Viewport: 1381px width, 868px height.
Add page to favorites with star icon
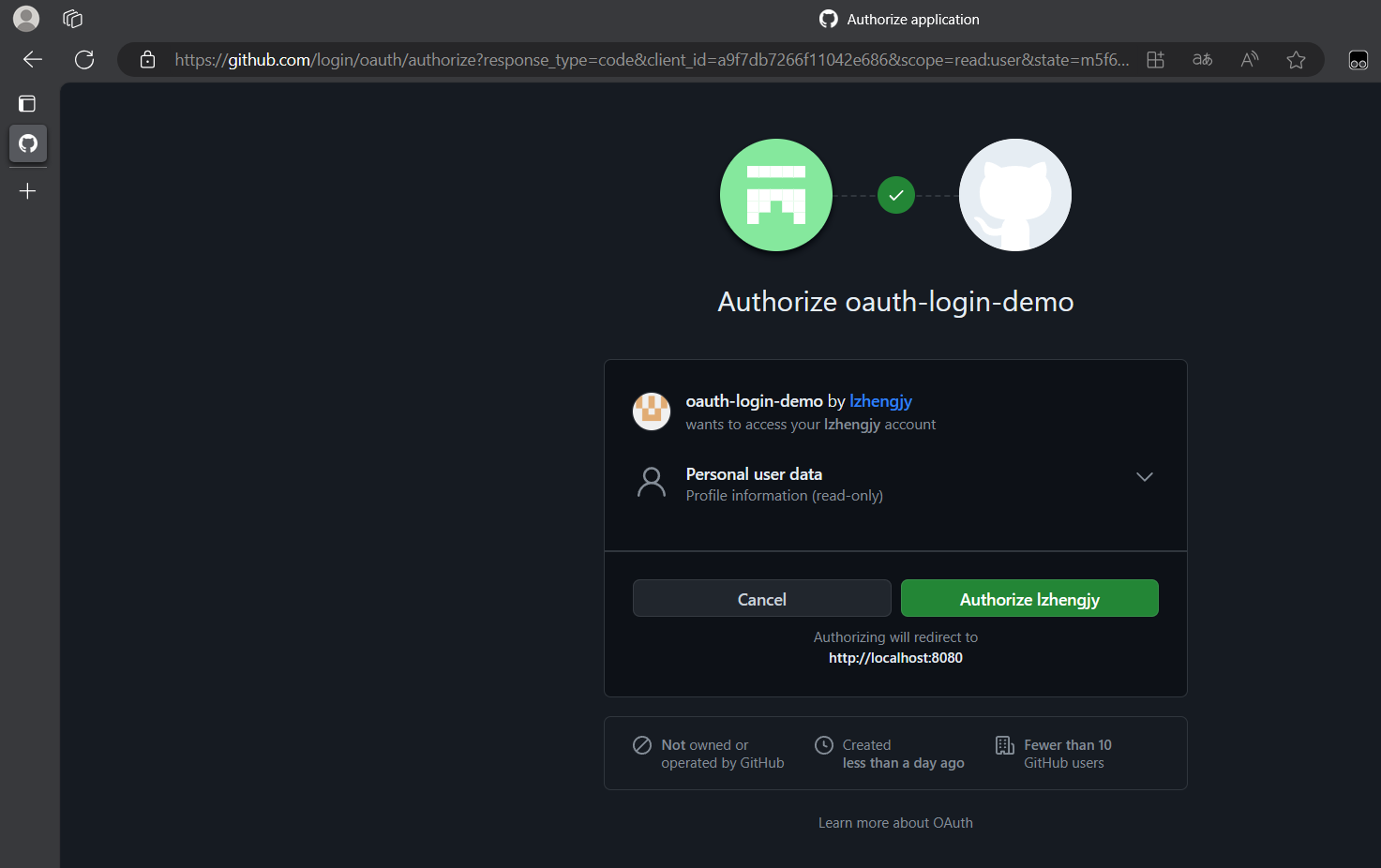1296,60
